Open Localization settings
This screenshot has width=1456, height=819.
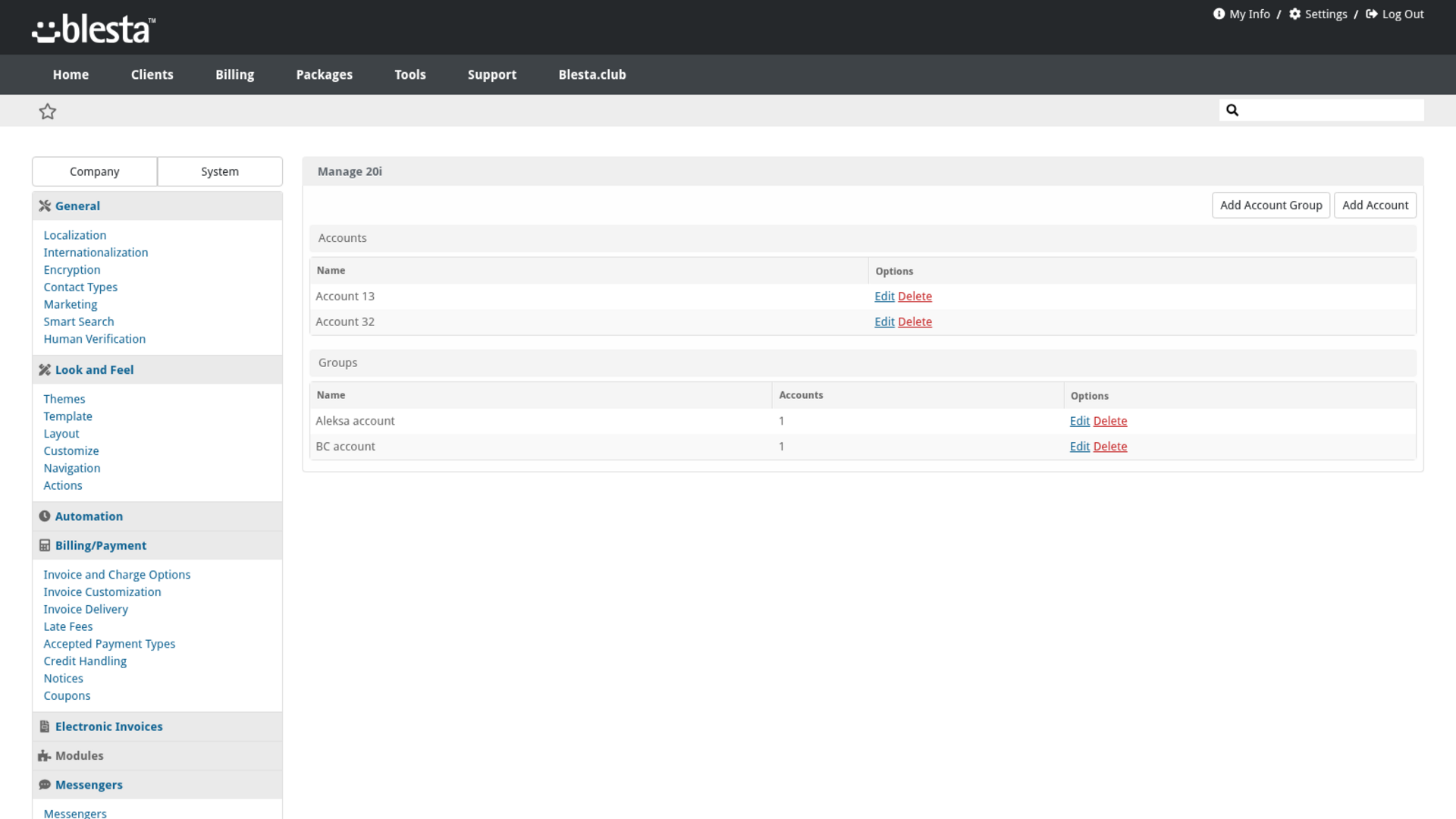tap(75, 235)
